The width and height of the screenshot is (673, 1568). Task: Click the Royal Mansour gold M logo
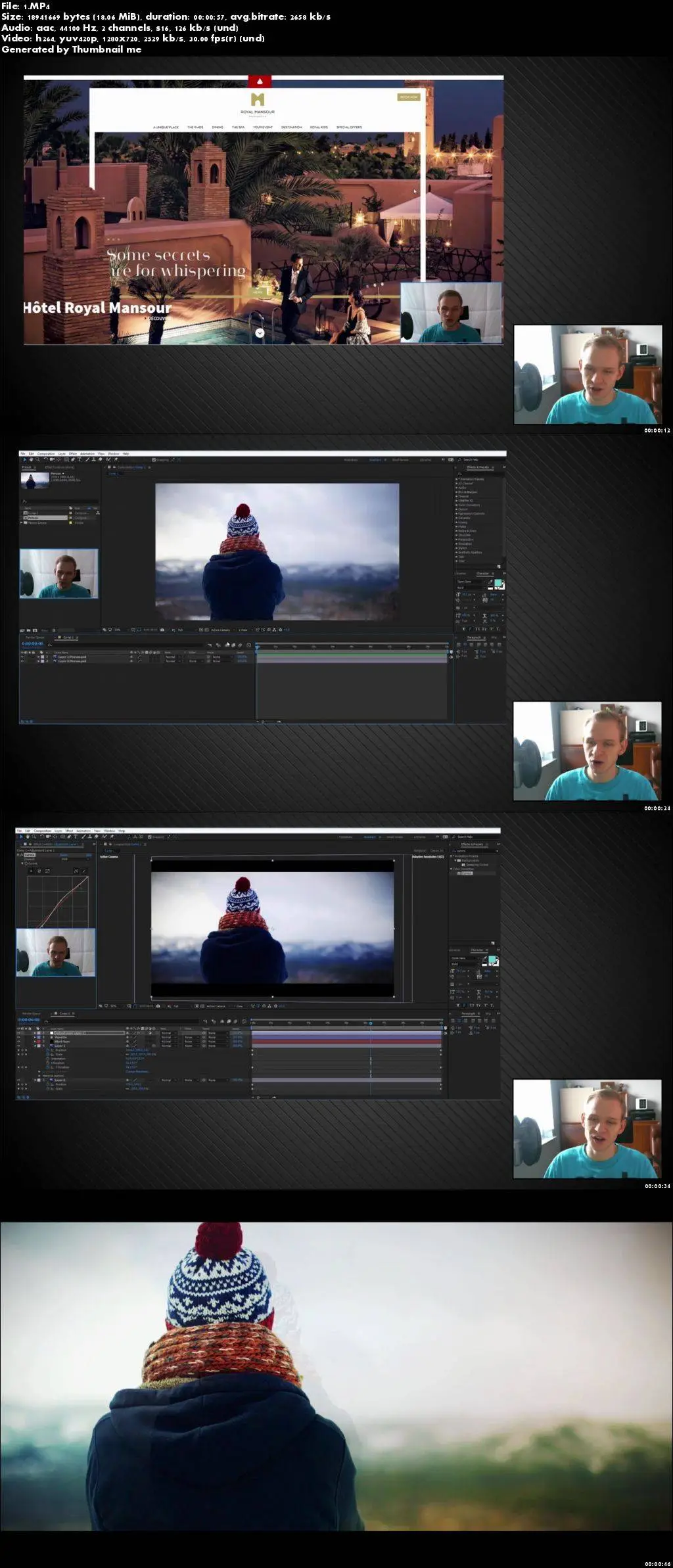coord(258,99)
